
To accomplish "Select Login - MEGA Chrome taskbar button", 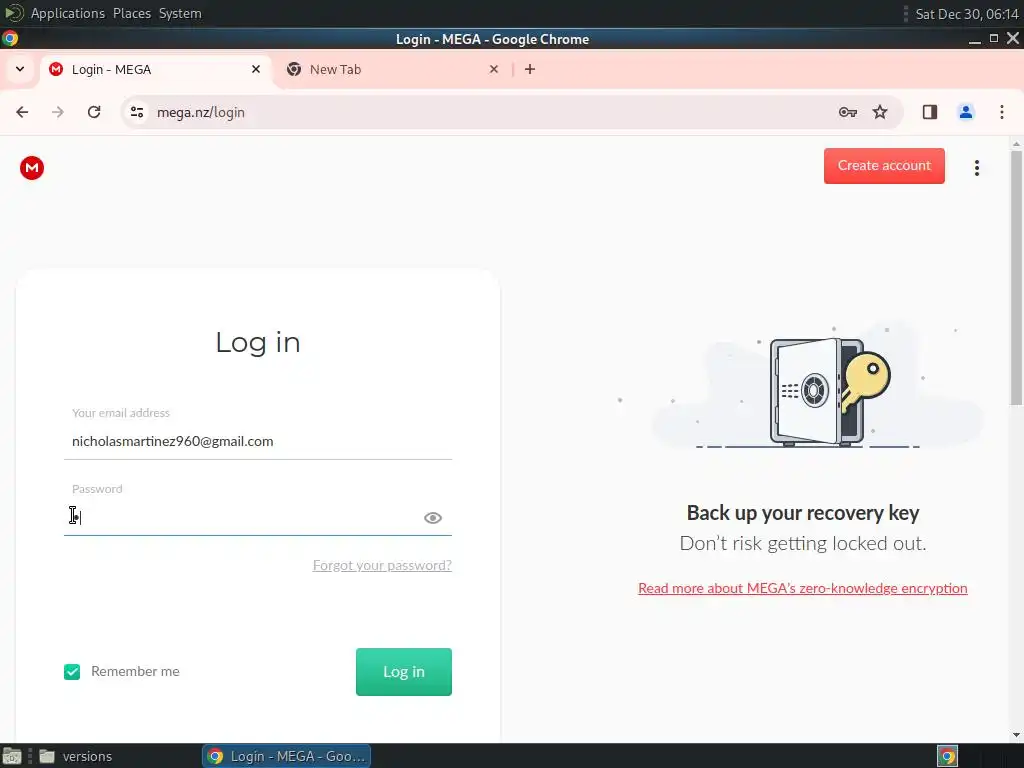I will pyautogui.click(x=287, y=756).
